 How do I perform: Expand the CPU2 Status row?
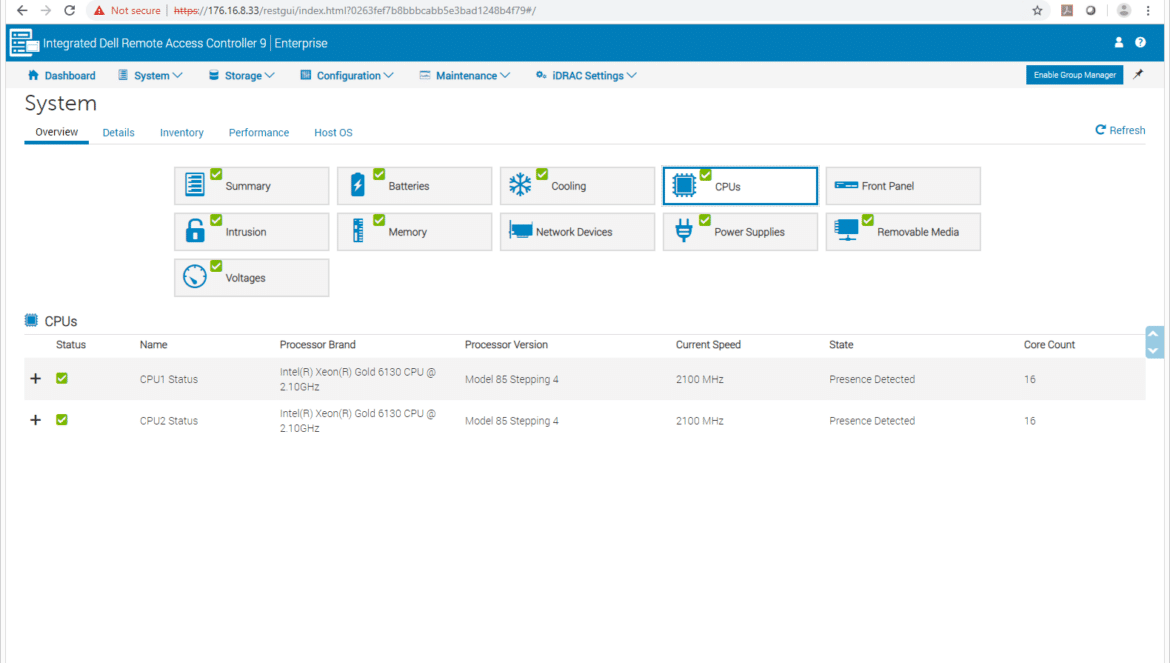(x=35, y=420)
